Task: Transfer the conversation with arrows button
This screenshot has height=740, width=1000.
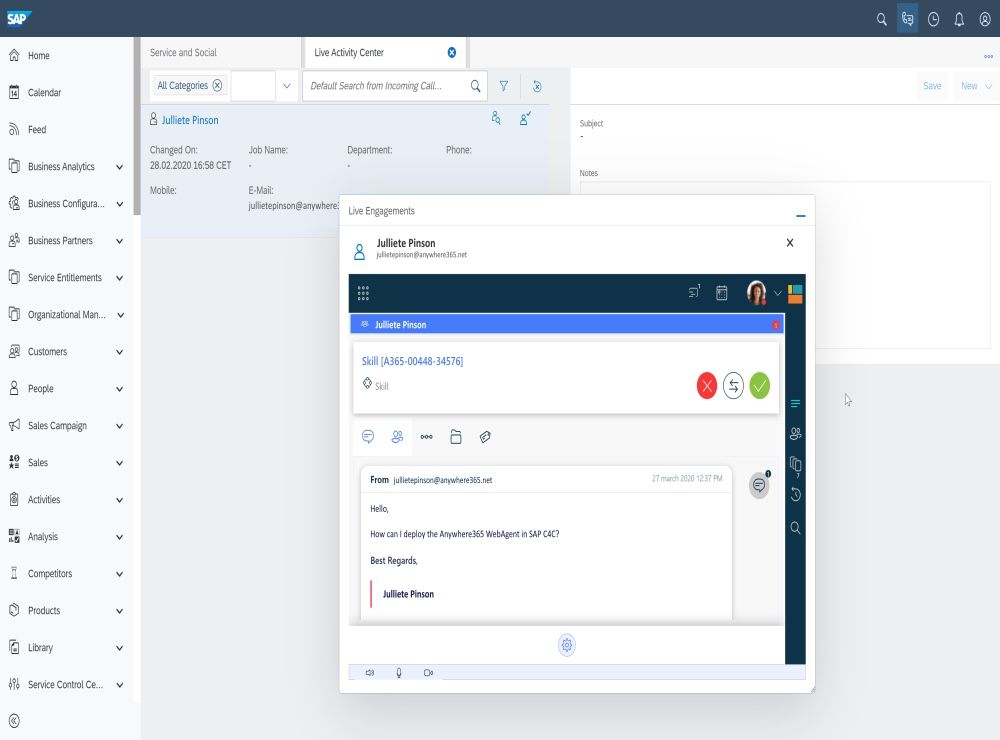Action: (x=733, y=385)
